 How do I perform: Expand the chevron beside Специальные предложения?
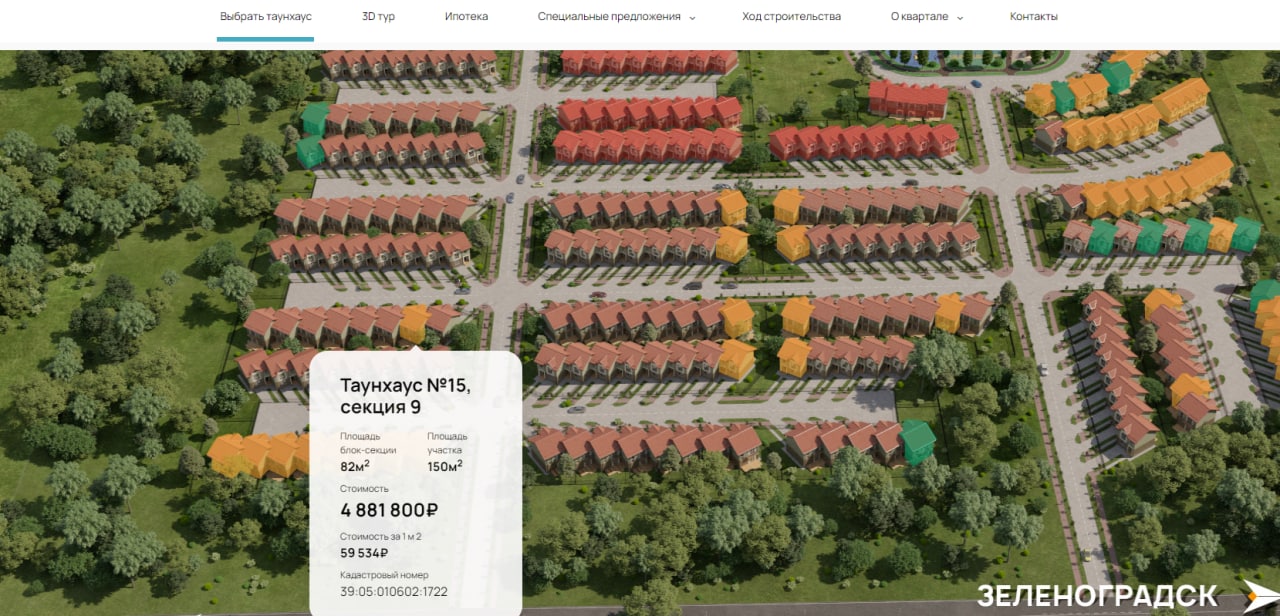click(692, 17)
